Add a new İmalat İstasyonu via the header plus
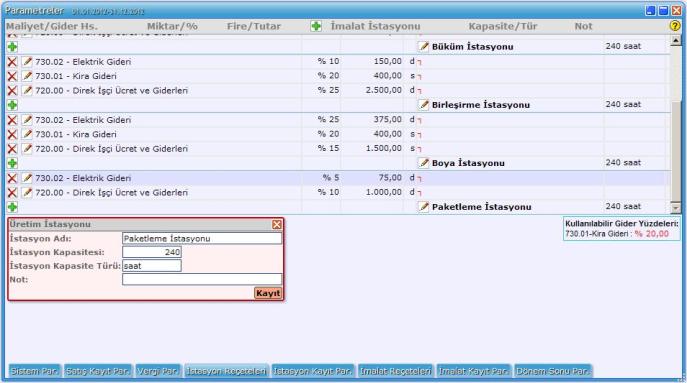This screenshot has width=687, height=383. [316, 26]
